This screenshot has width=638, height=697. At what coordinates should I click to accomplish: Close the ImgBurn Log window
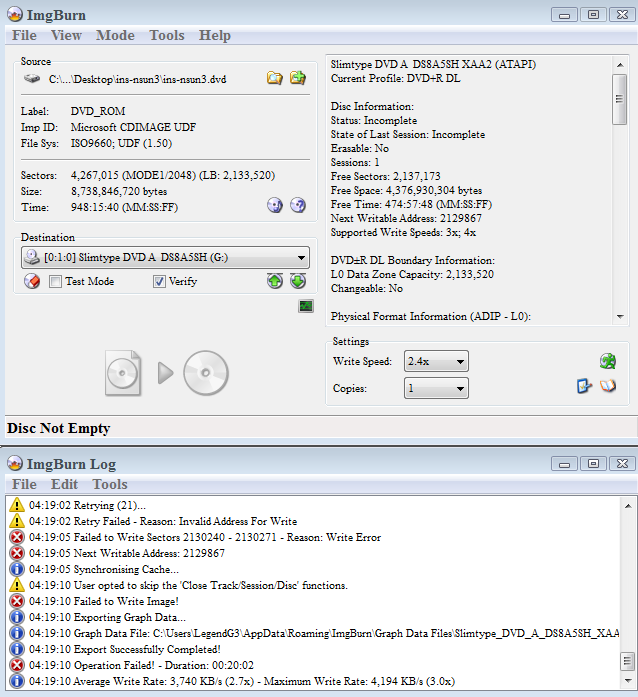pyautogui.click(x=622, y=464)
